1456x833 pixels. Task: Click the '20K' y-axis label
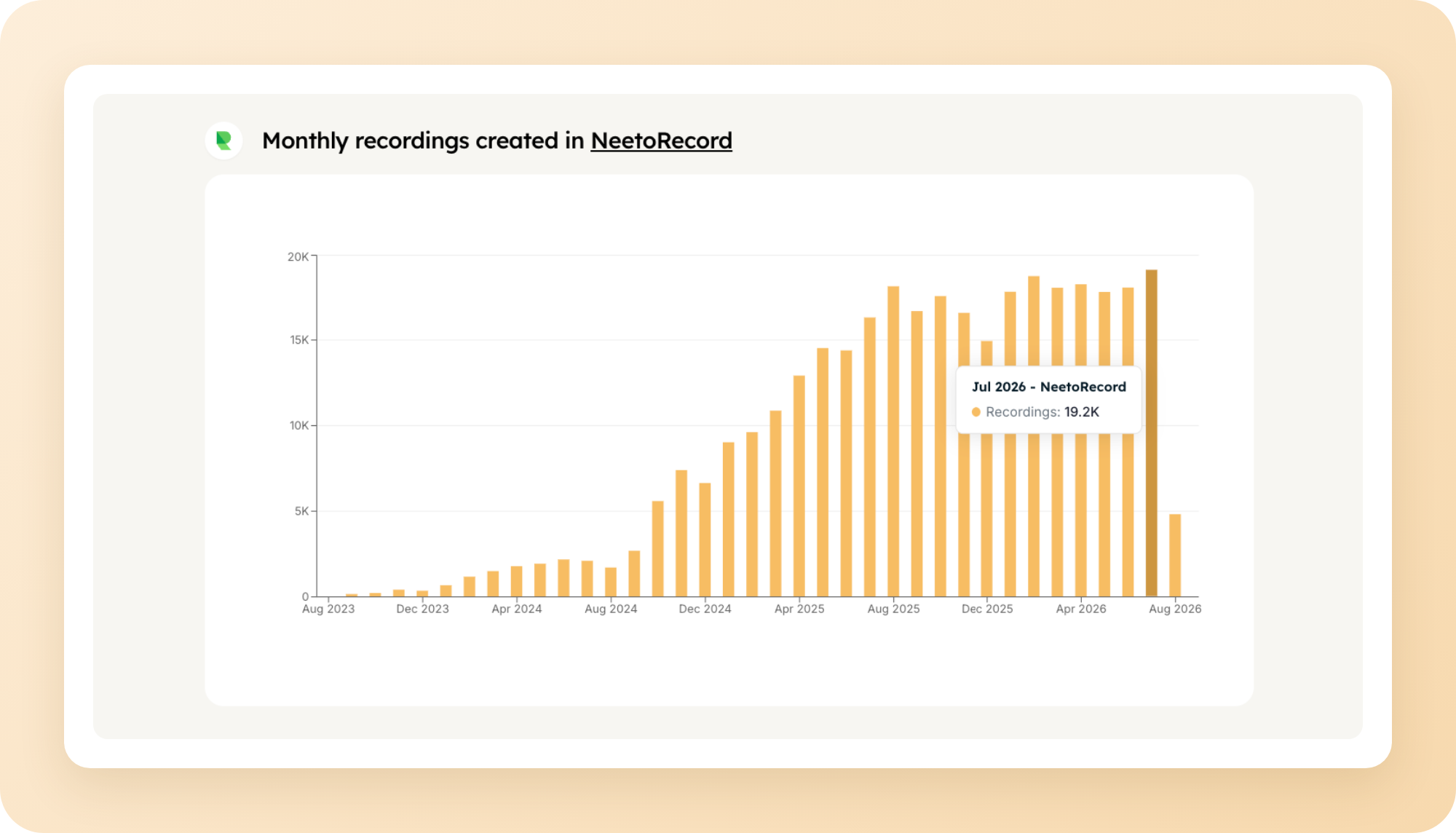point(298,256)
